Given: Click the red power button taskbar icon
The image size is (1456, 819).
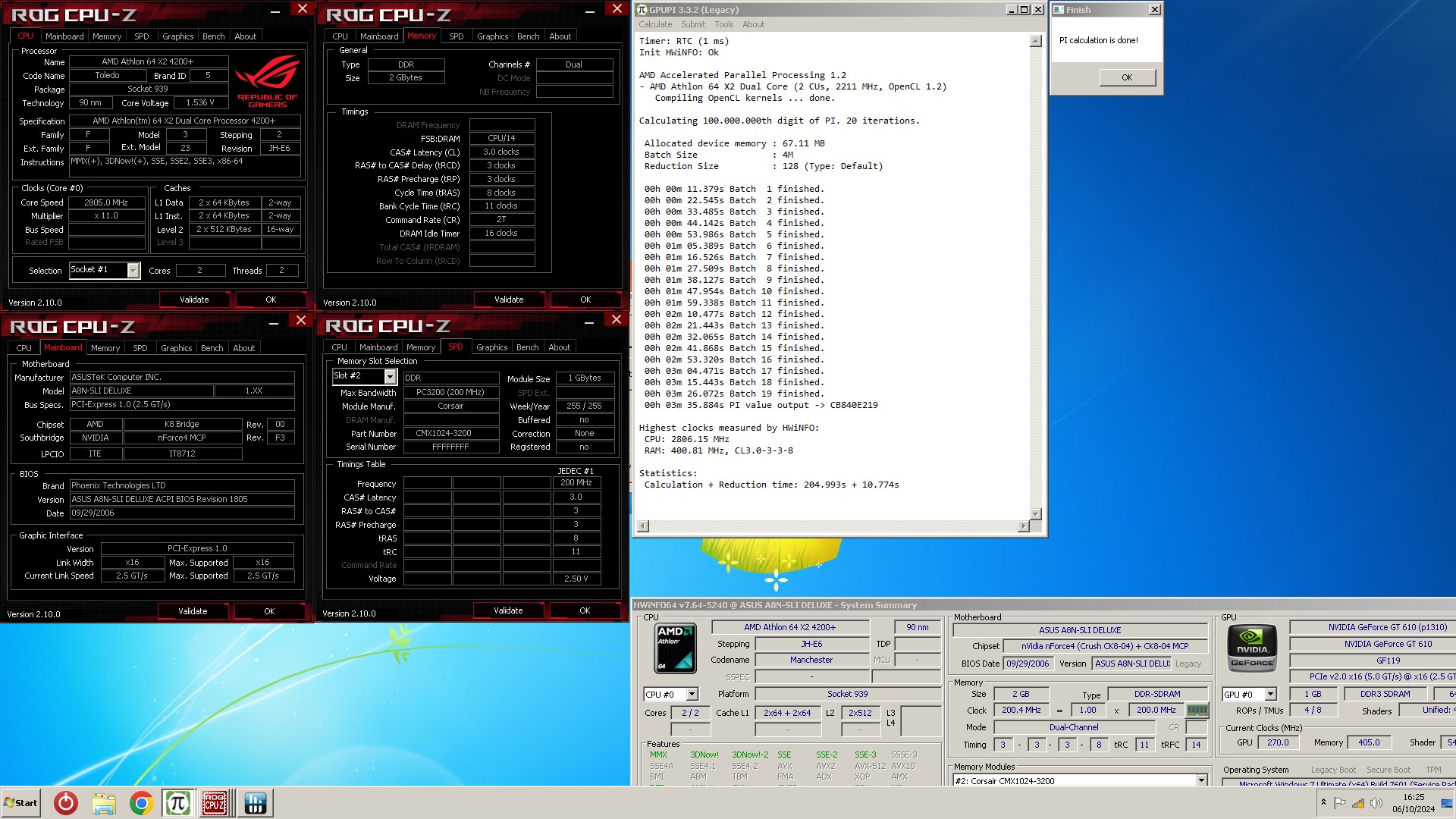Looking at the screenshot, I should pos(66,803).
